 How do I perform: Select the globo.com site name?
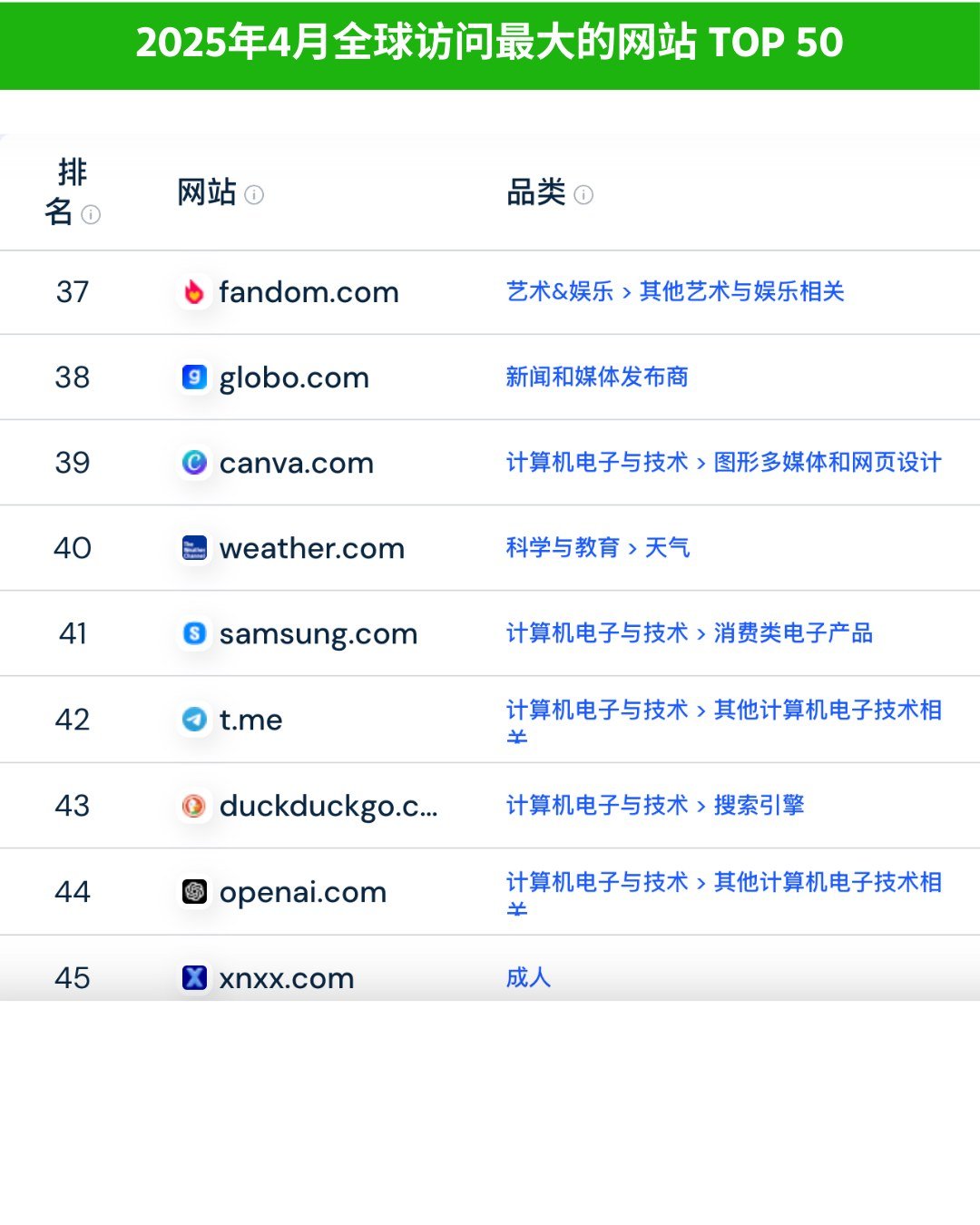tap(294, 378)
